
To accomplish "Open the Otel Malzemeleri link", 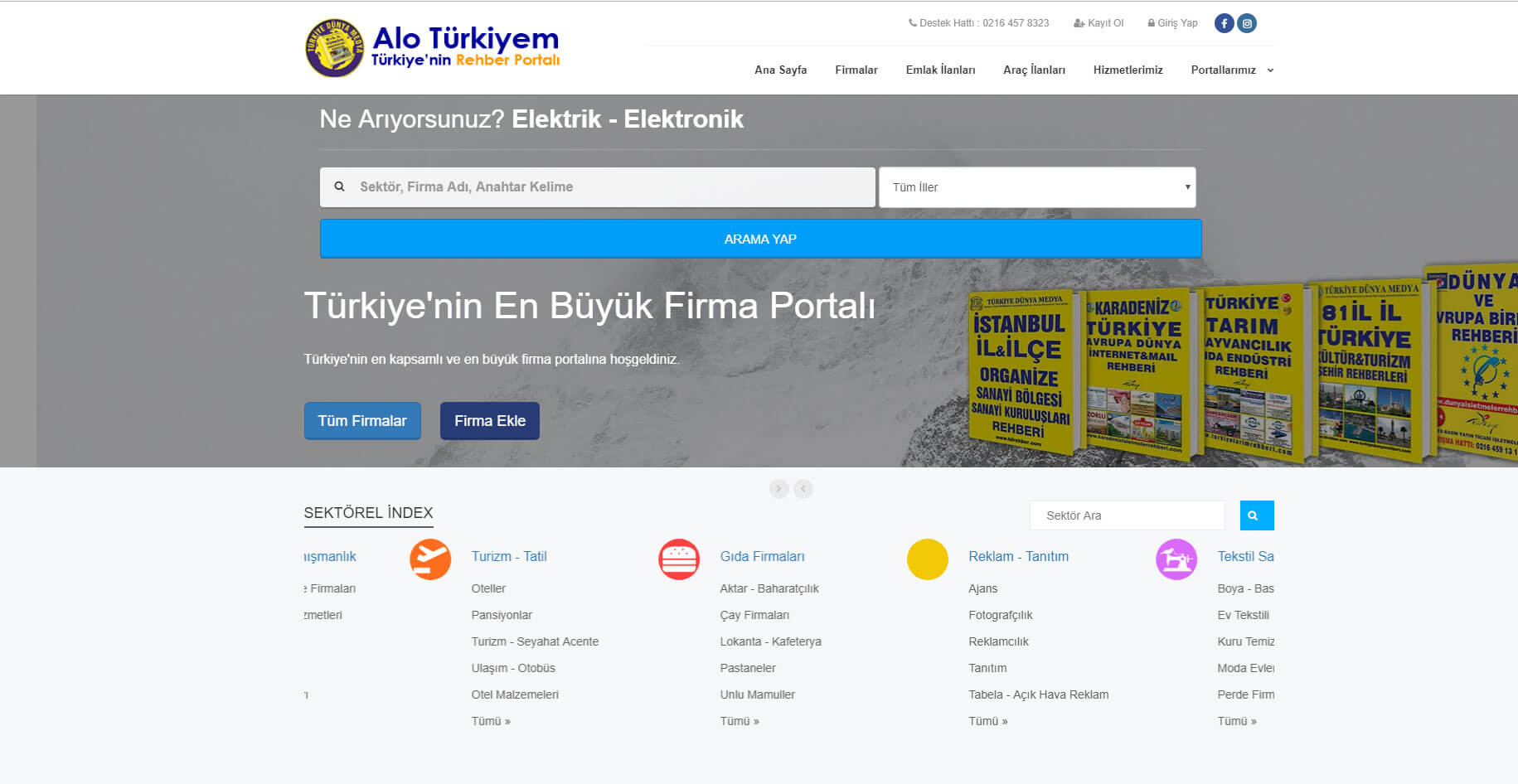I will (x=515, y=694).
